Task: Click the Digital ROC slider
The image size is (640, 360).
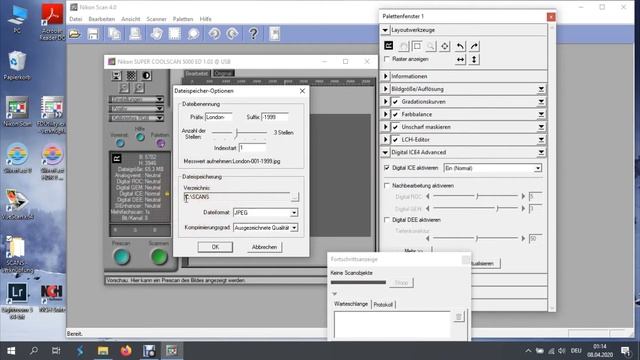Action: click(x=476, y=196)
